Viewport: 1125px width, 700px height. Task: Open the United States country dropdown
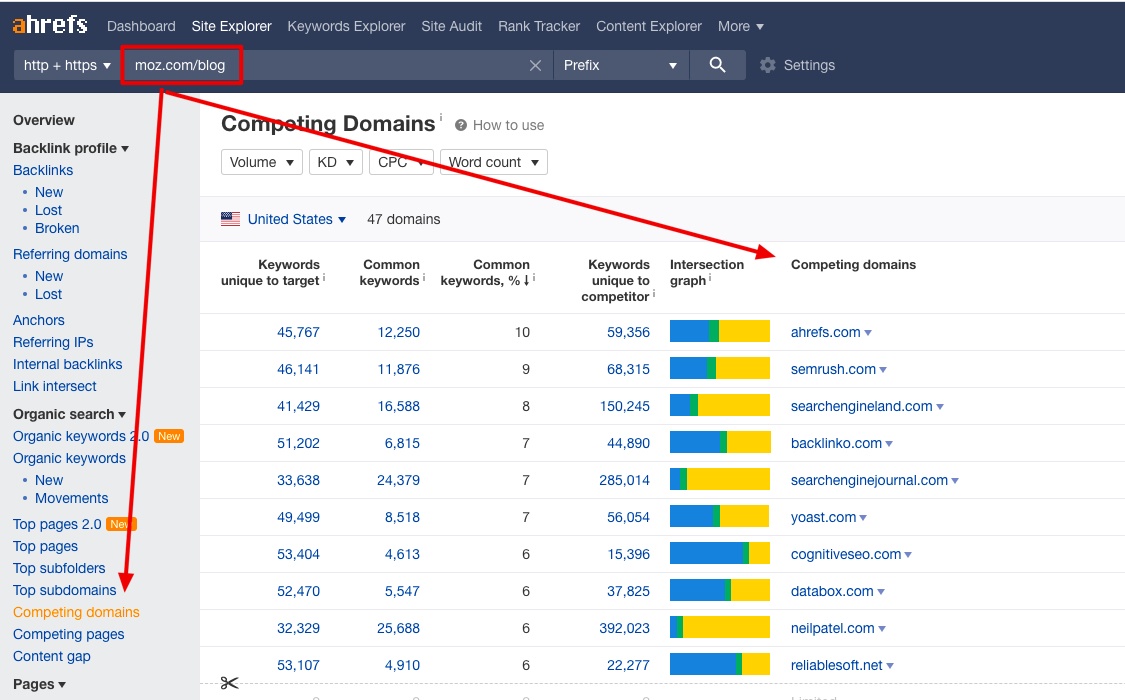[296, 219]
